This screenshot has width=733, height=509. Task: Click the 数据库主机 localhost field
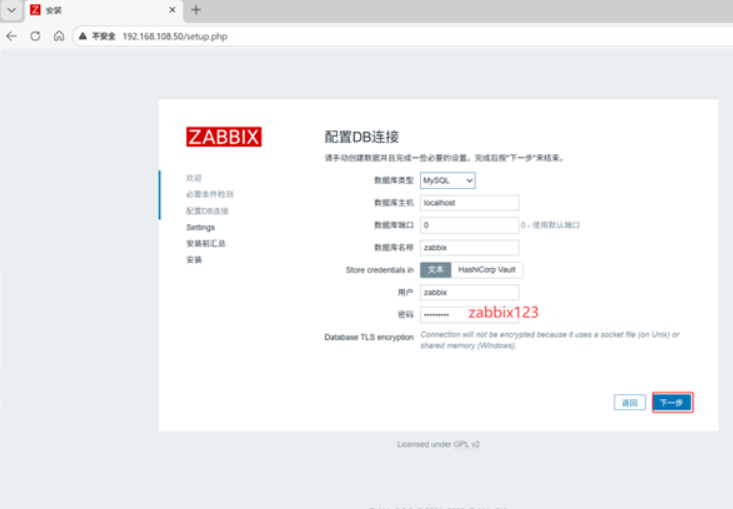tap(469, 203)
